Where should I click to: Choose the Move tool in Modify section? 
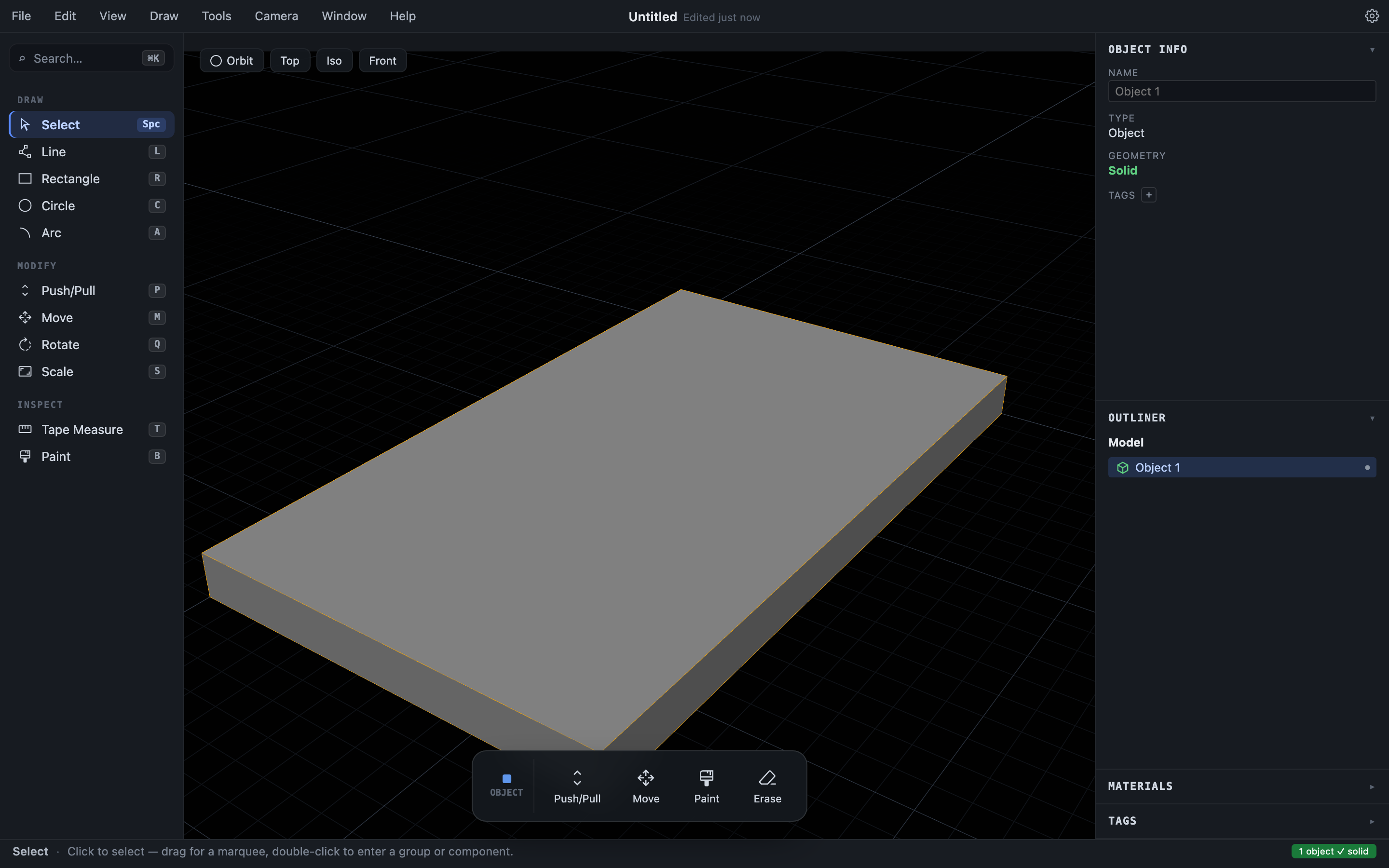click(92, 317)
